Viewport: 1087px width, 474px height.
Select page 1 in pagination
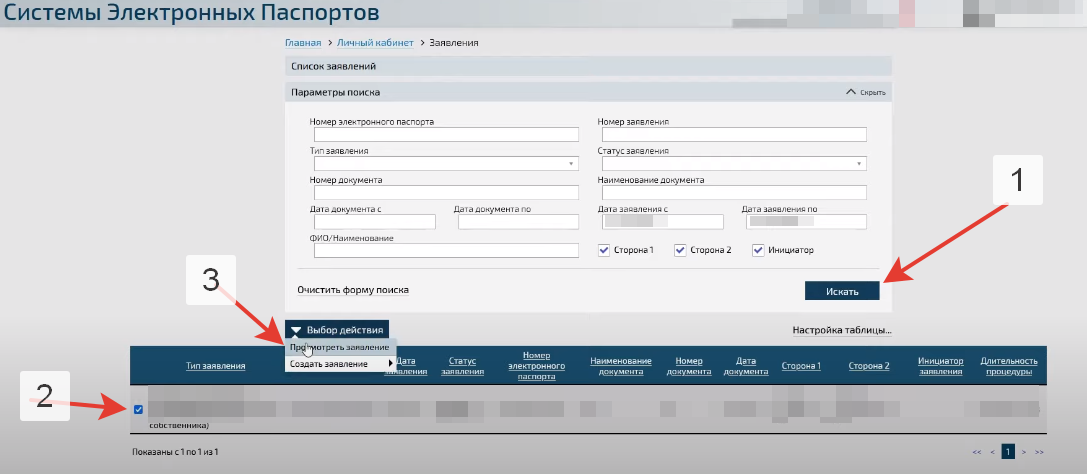click(x=1009, y=452)
